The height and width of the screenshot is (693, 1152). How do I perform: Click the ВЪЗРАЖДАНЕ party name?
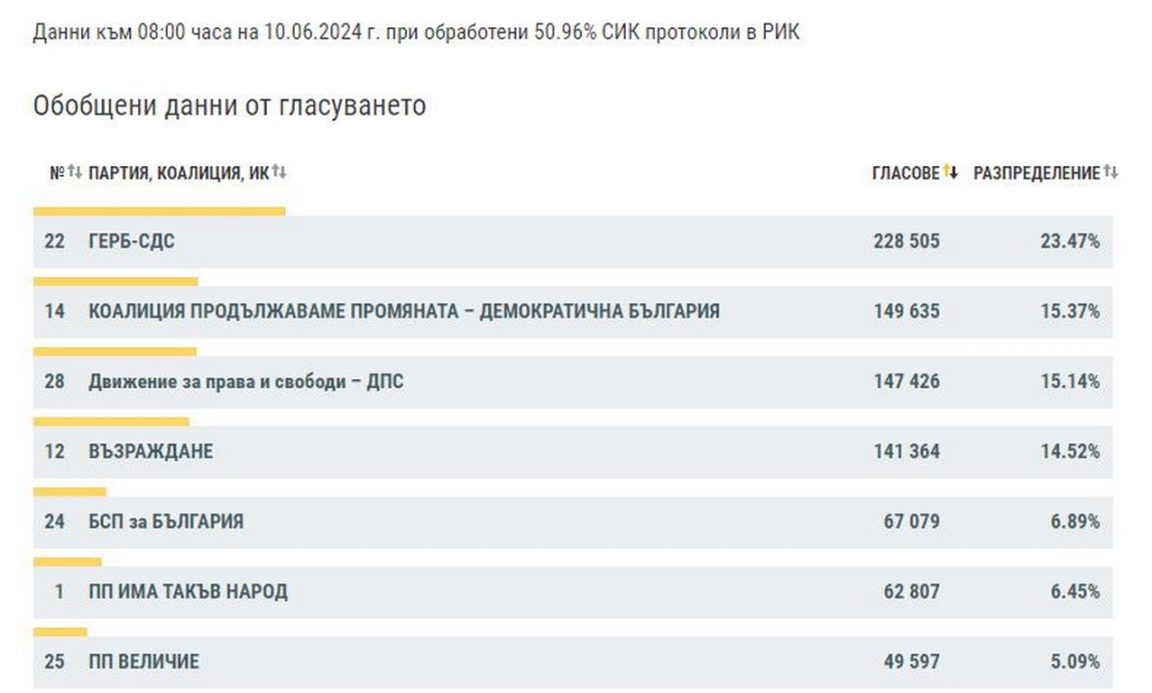pos(150,451)
